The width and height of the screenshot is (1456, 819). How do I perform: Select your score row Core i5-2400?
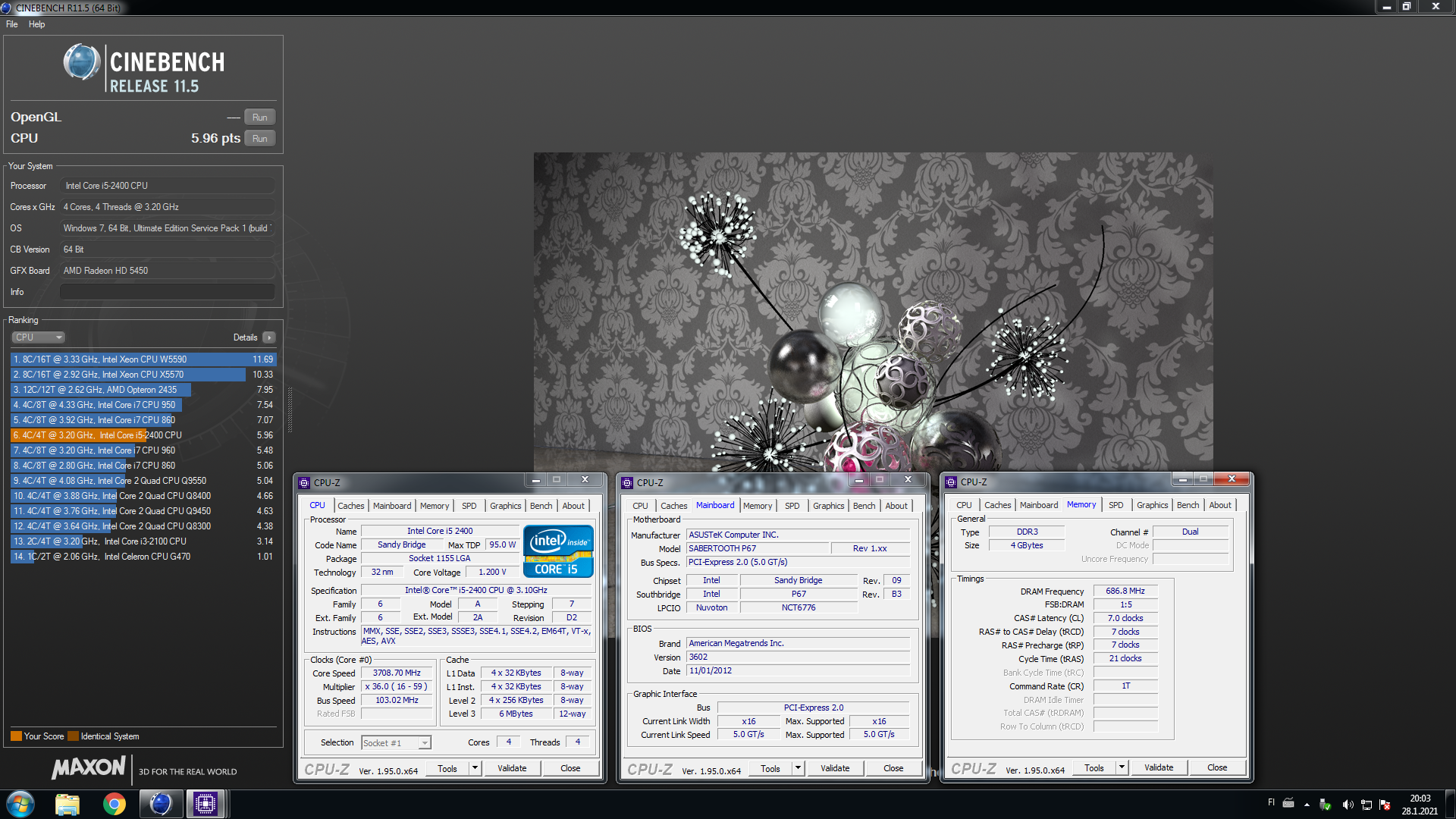[x=143, y=435]
